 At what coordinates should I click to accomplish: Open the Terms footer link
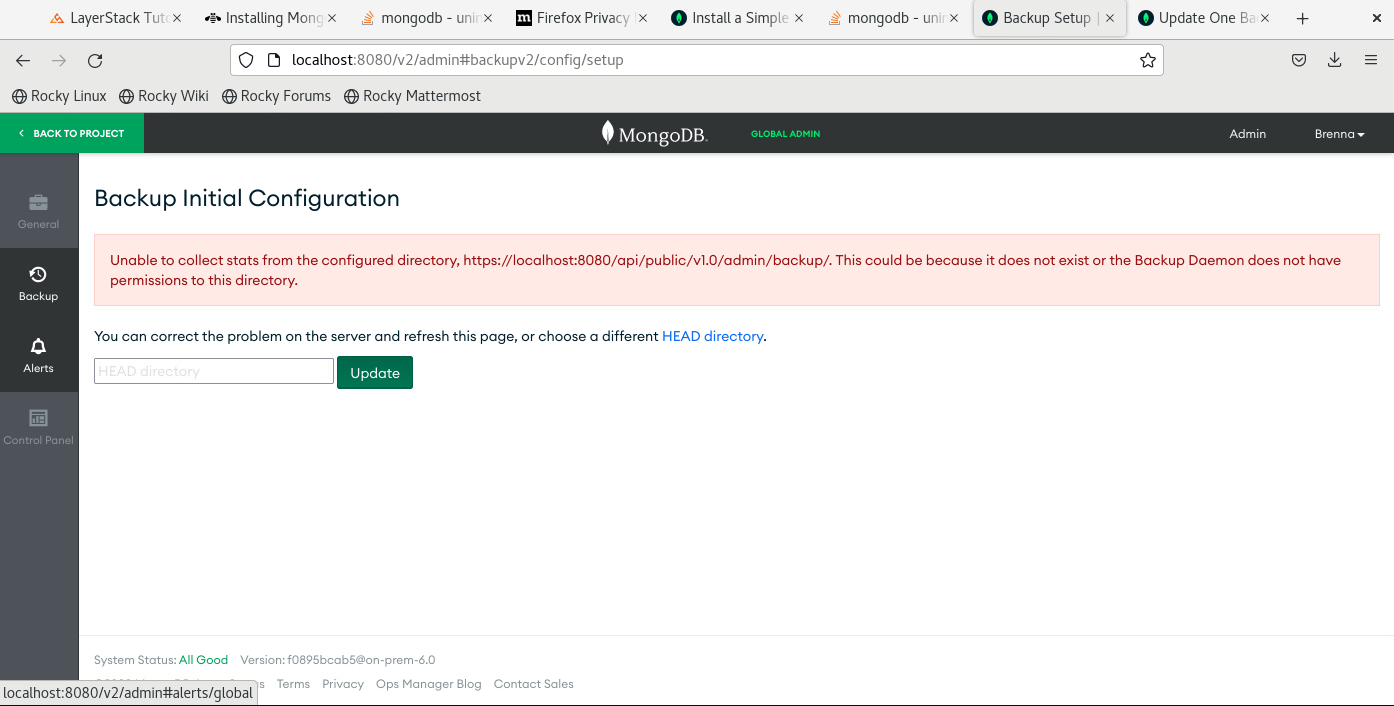click(x=293, y=684)
